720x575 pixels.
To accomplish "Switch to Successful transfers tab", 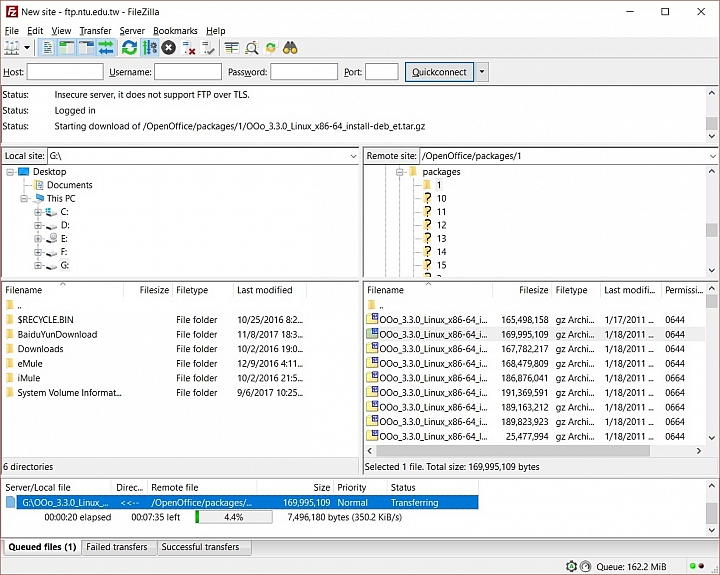I will tap(200, 547).
